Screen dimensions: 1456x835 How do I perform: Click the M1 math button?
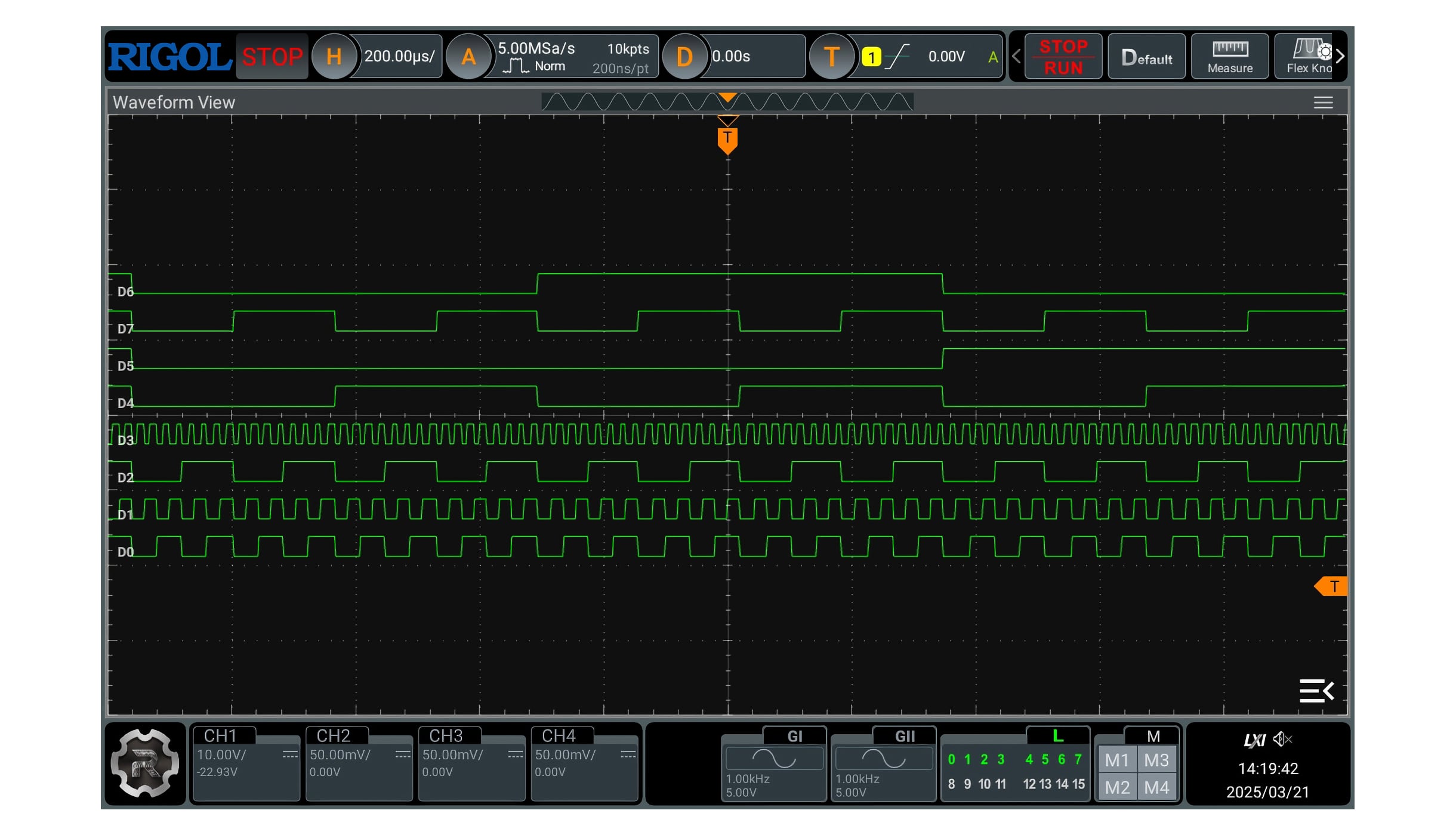tap(1117, 760)
